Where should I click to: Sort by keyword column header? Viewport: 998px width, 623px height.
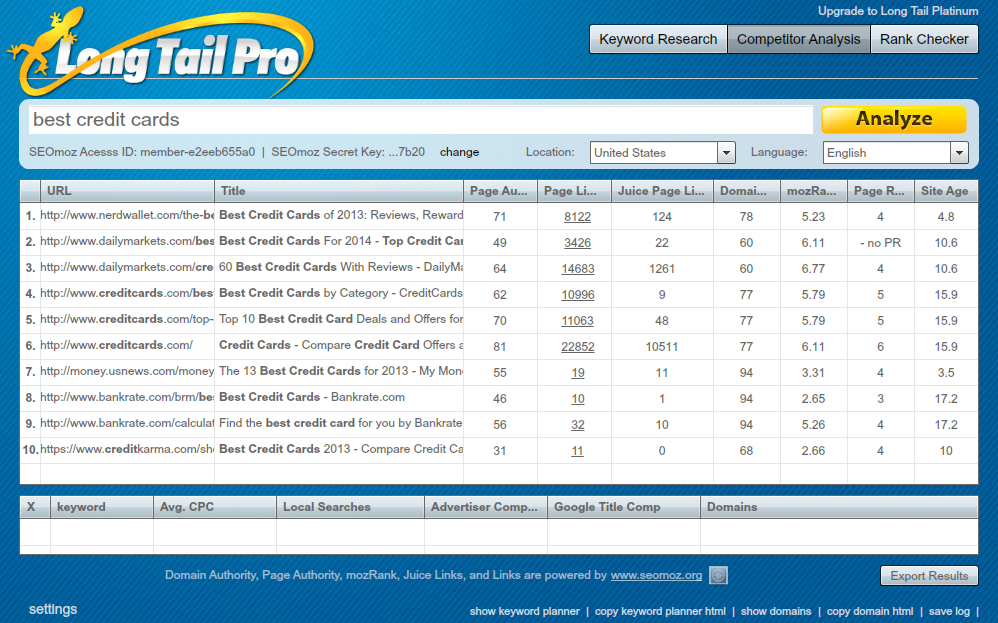102,507
